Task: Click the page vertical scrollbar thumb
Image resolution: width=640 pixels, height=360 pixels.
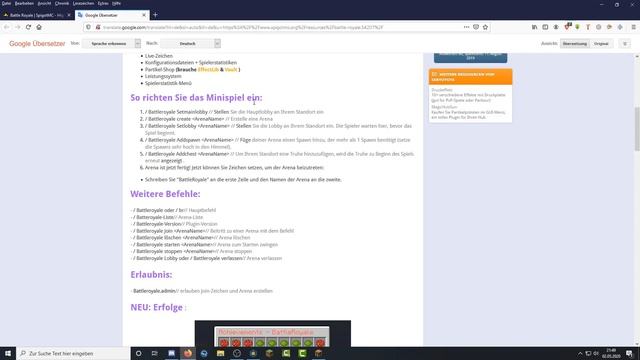Action: pyautogui.click(x=637, y=129)
